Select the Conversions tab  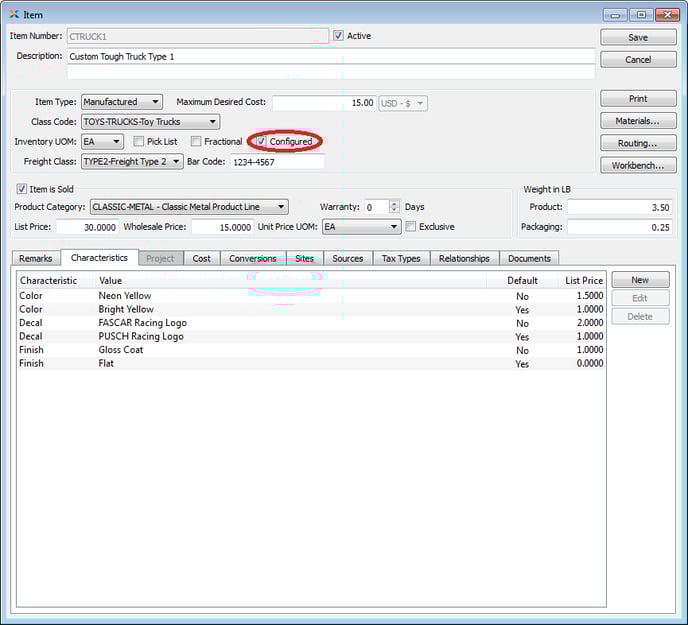252,258
